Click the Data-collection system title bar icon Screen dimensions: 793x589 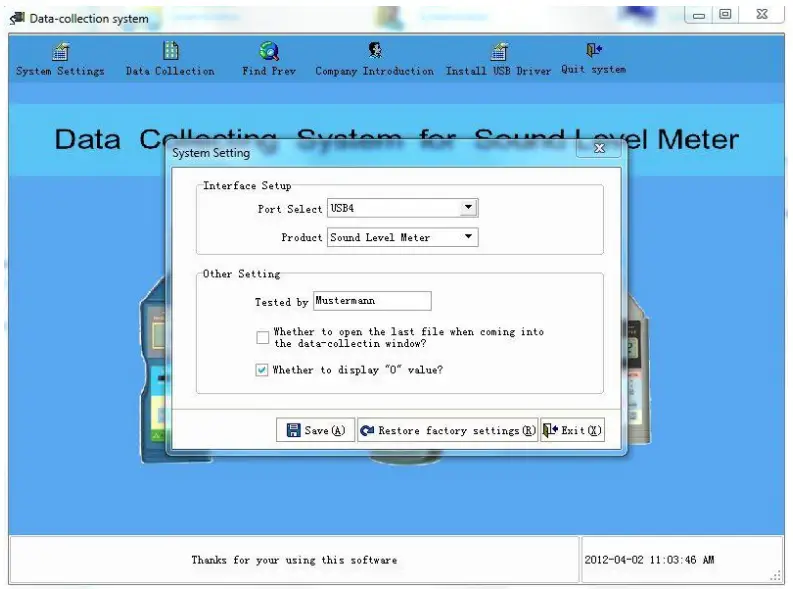pyautogui.click(x=17, y=18)
